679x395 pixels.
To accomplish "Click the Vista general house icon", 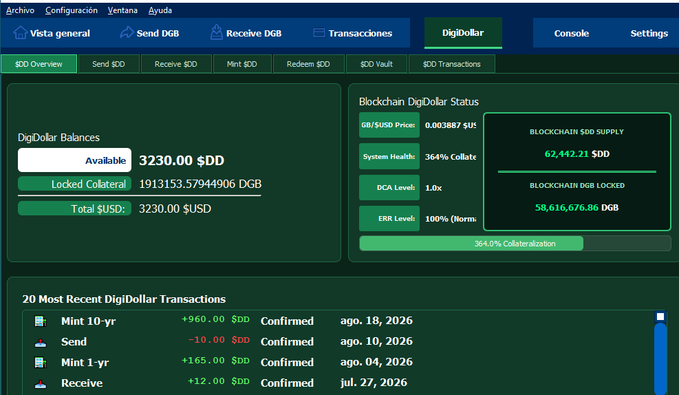I will pyautogui.click(x=20, y=32).
